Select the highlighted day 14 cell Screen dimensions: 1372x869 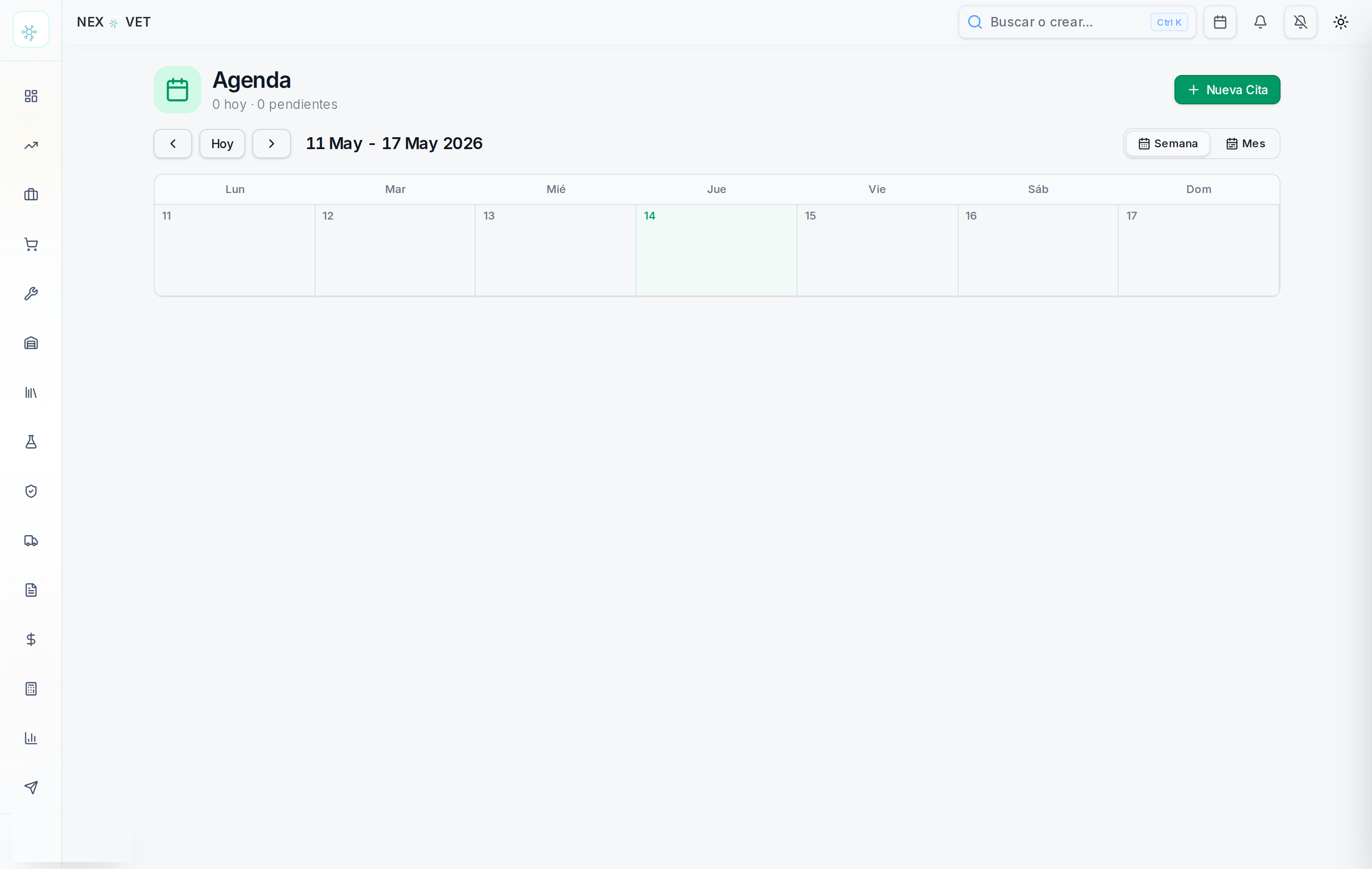[716, 250]
